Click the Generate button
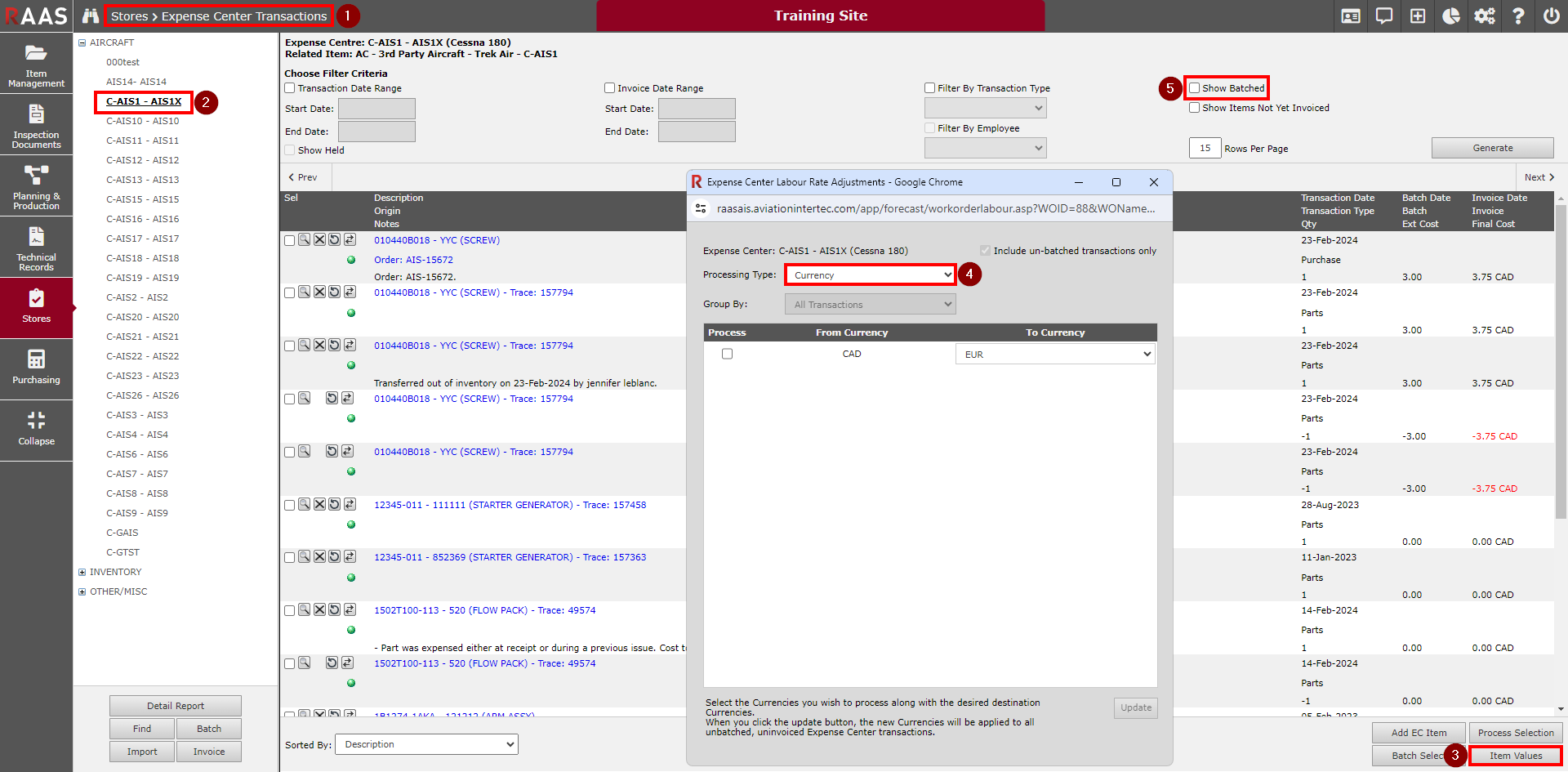Viewport: 1568px width, 772px height. click(x=1492, y=148)
